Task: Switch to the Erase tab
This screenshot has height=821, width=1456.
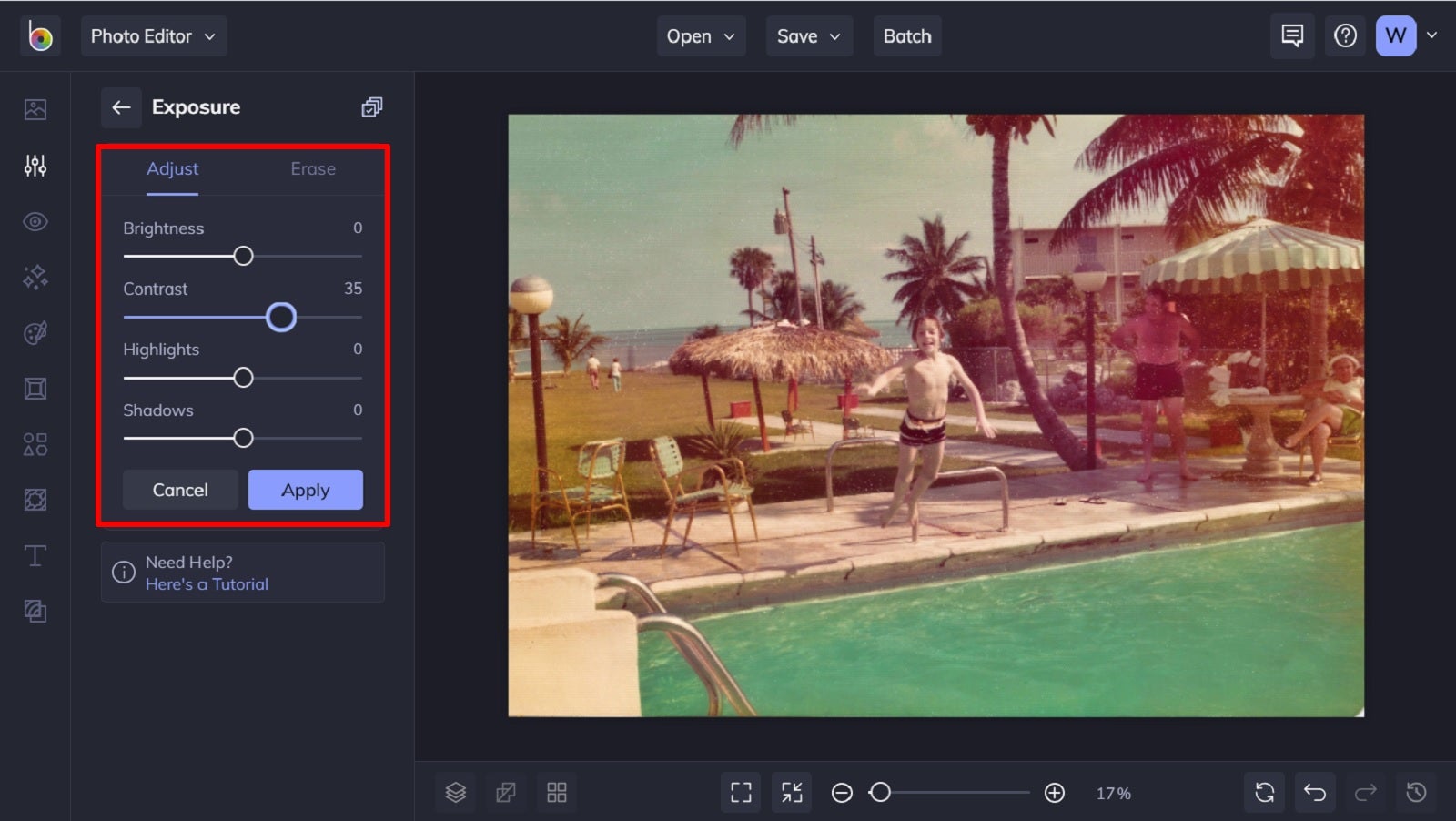Action: [313, 168]
